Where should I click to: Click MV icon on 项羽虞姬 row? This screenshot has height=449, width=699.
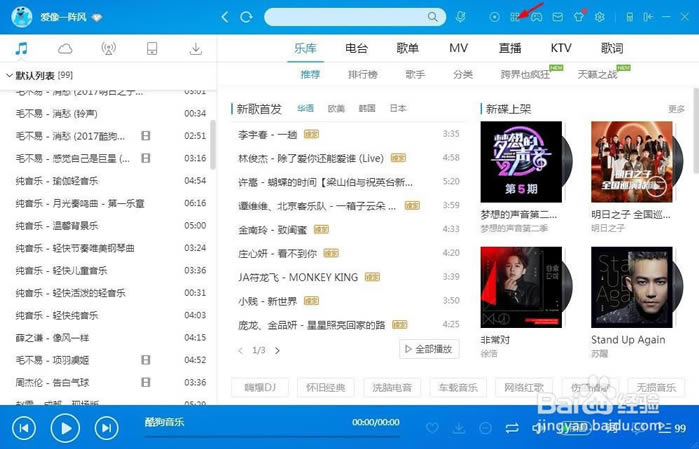tap(146, 359)
